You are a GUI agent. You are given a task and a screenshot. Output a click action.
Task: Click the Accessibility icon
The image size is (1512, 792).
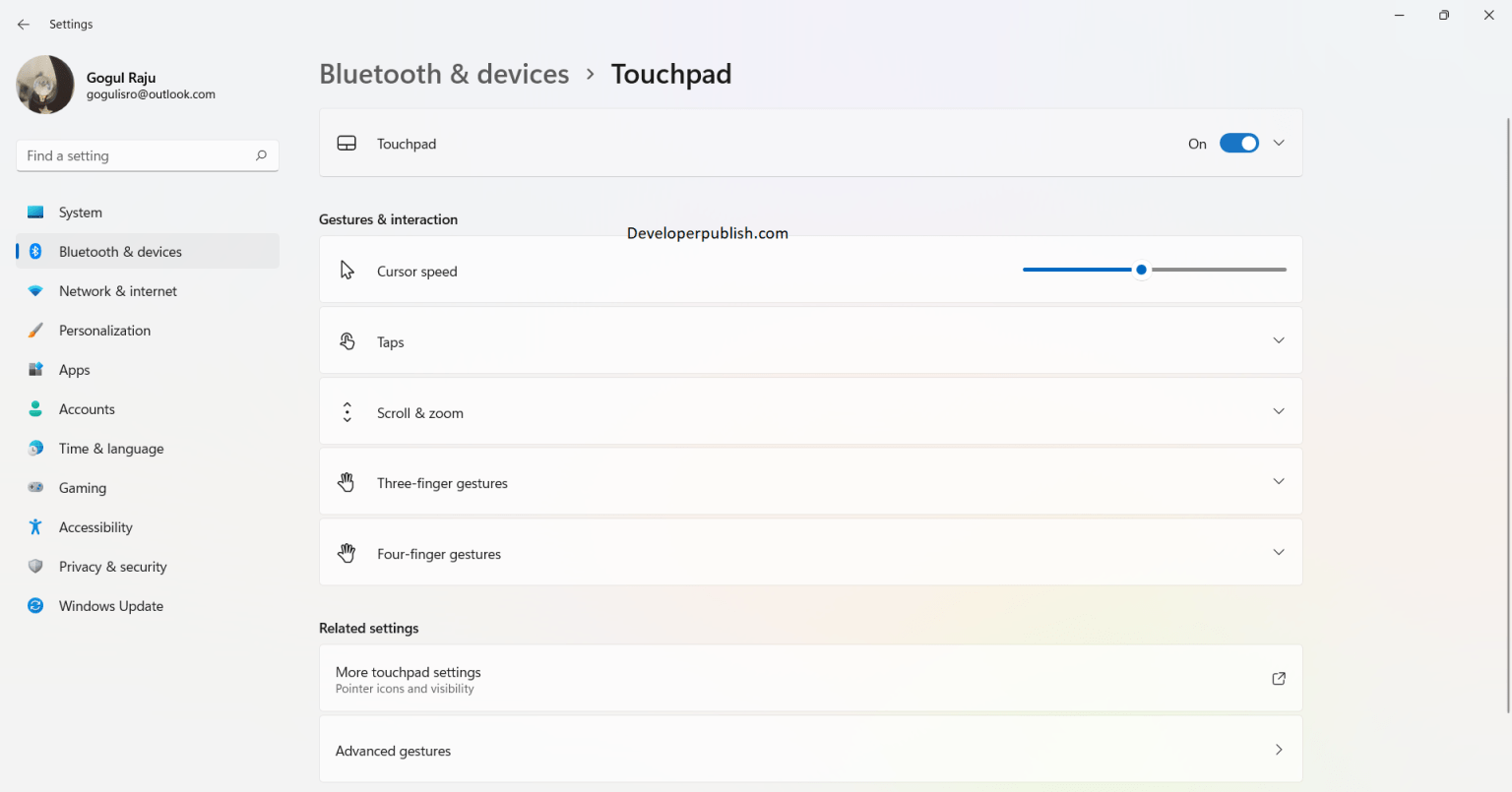35,526
